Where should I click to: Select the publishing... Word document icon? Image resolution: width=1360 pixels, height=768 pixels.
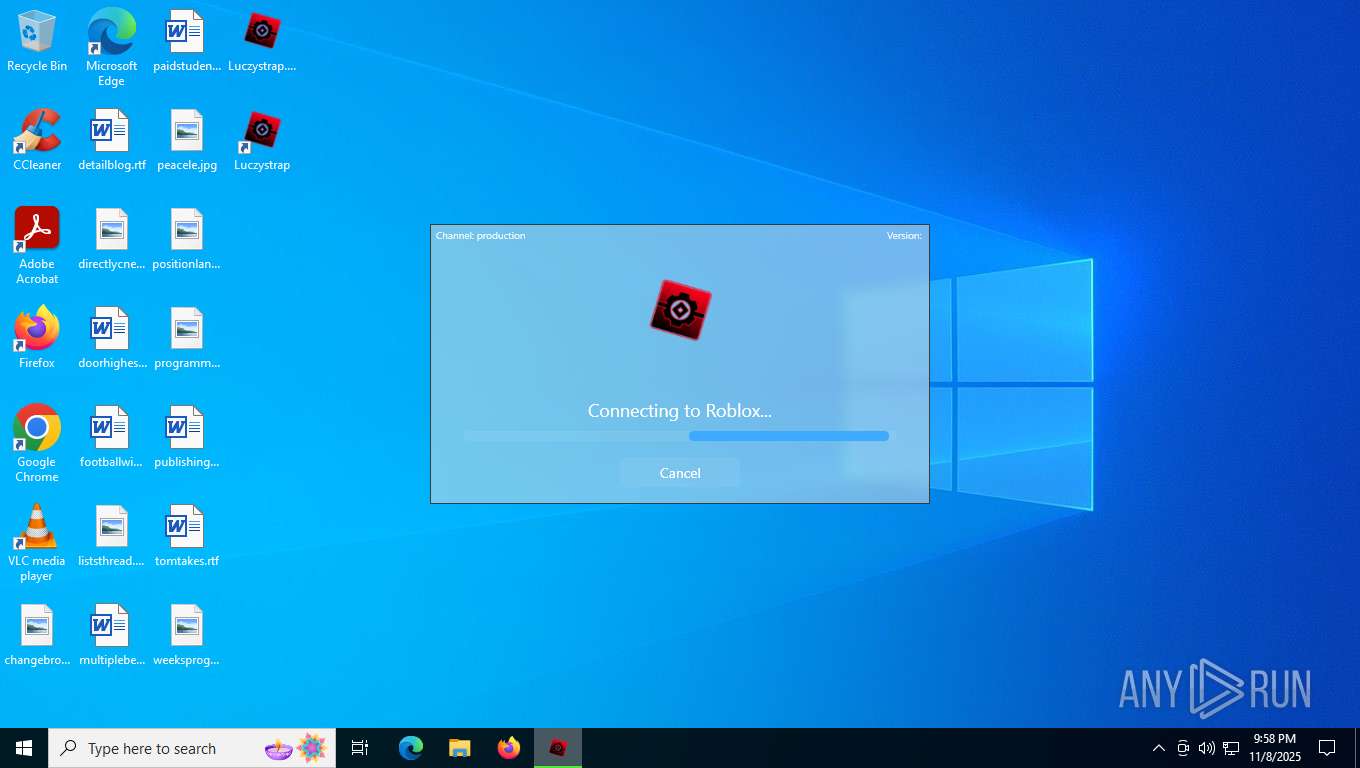(x=187, y=437)
